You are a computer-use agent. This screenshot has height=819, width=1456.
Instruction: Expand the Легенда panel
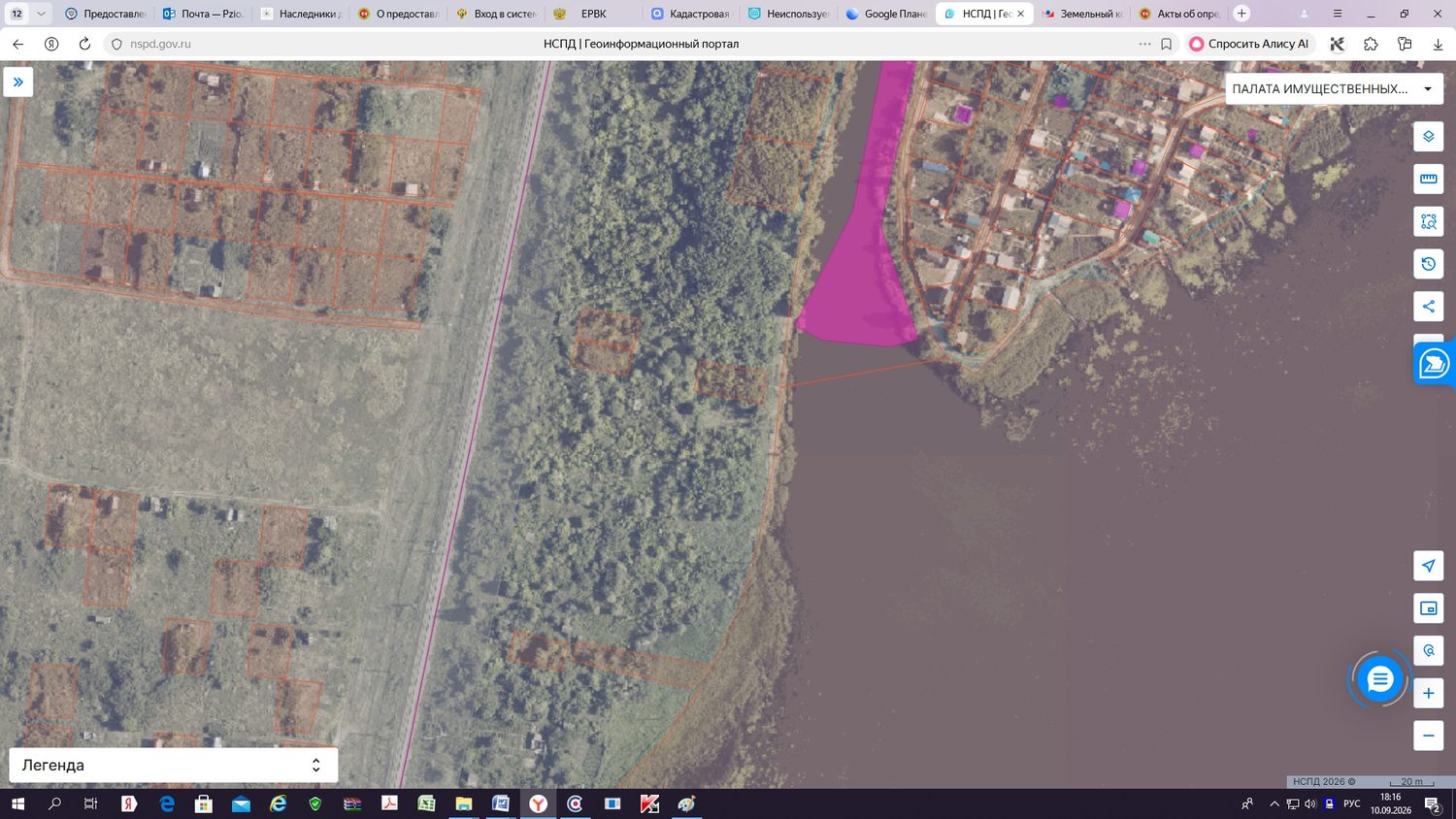[x=174, y=765]
